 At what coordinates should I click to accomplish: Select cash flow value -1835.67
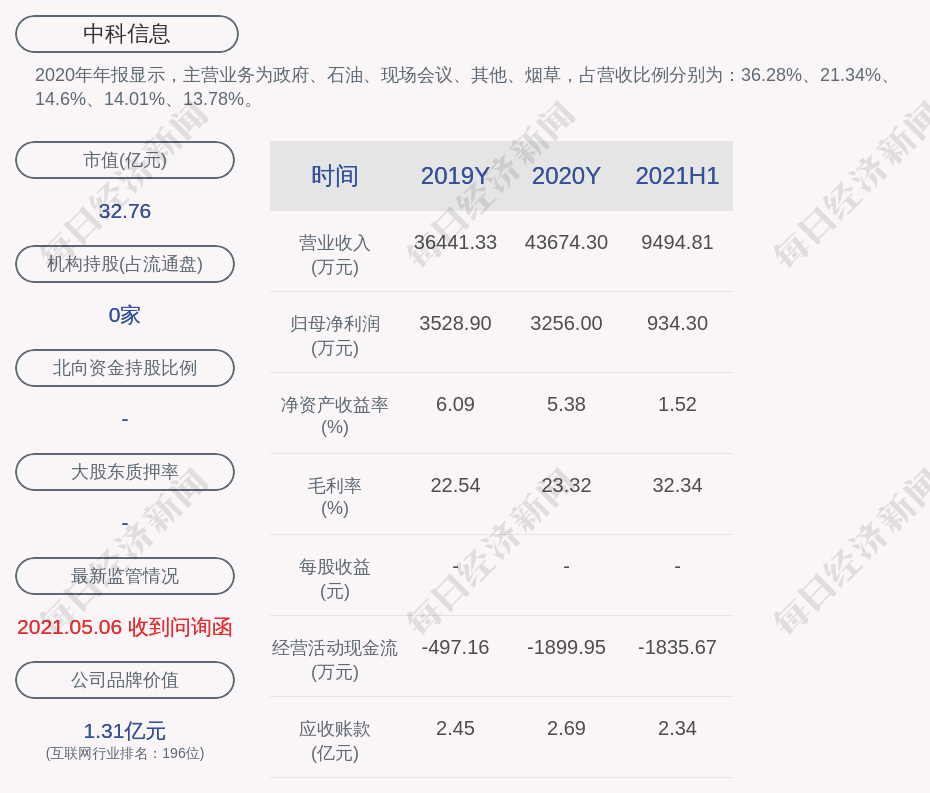click(677, 648)
